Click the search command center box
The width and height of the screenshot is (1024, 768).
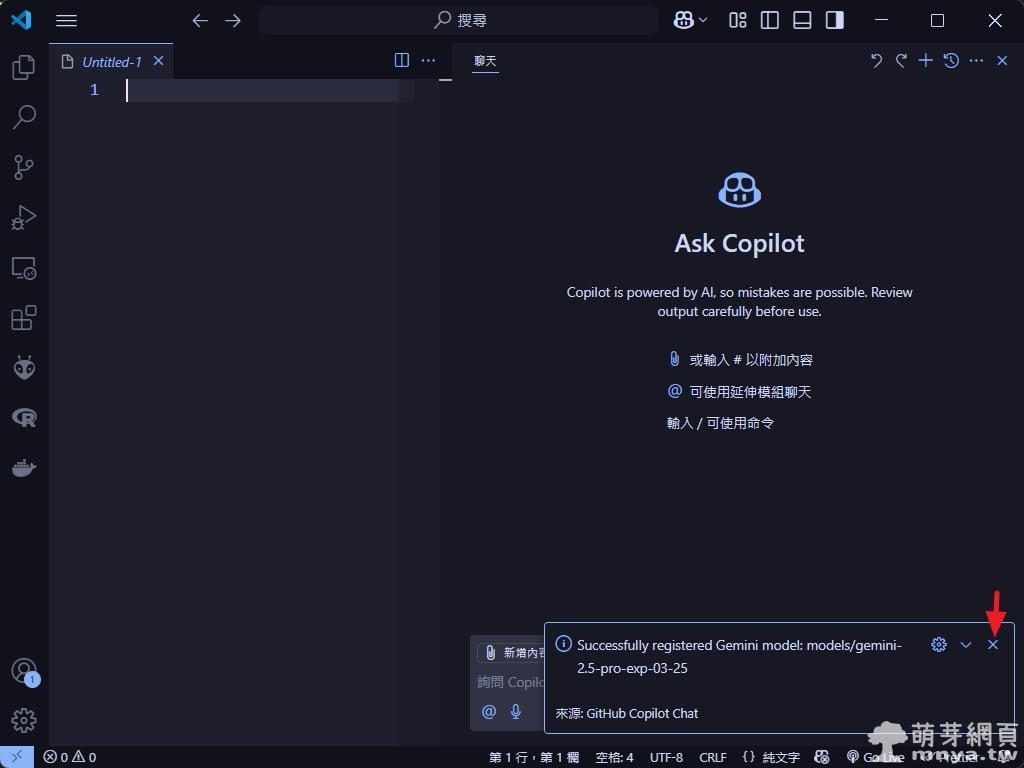(459, 20)
